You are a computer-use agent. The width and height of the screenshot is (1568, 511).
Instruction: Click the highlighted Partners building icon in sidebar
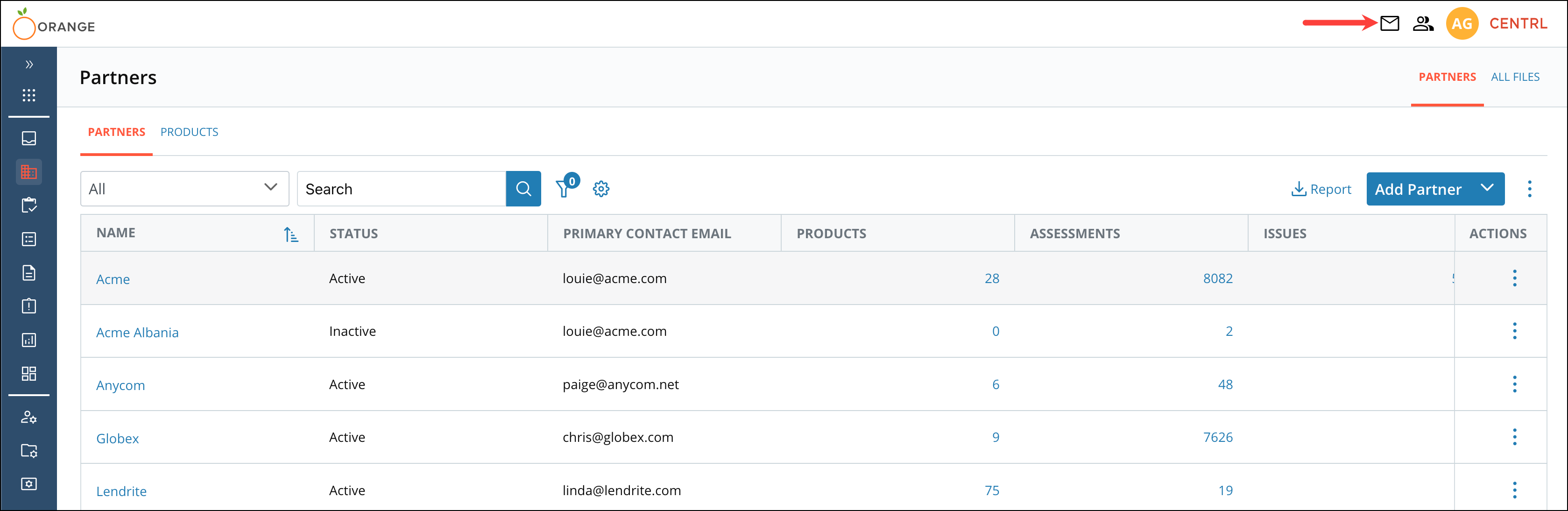[x=28, y=171]
